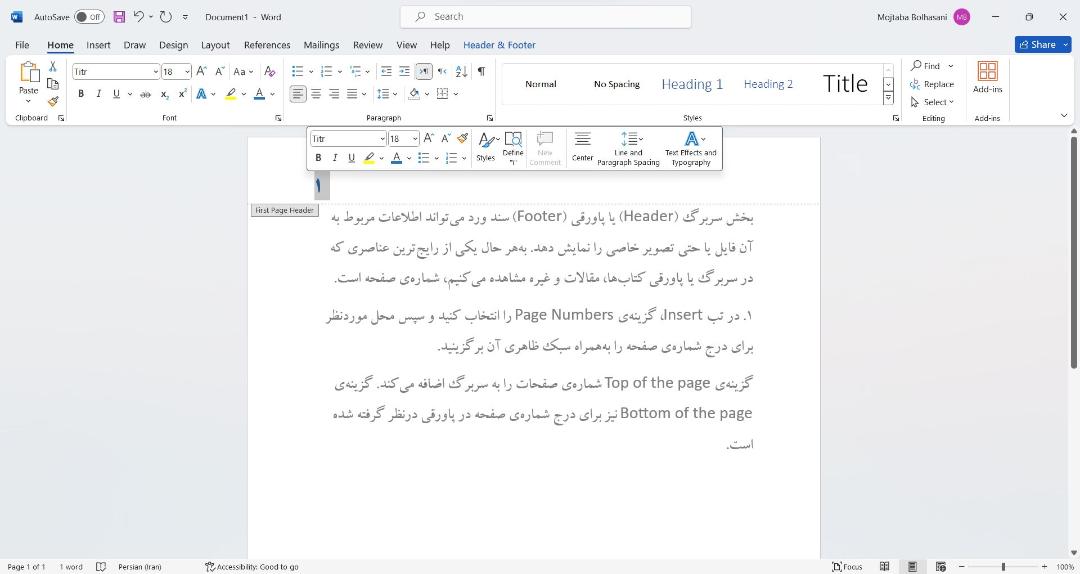Toggle Right-to-Left text direction button
The height and width of the screenshot is (574, 1080).
(x=442, y=71)
